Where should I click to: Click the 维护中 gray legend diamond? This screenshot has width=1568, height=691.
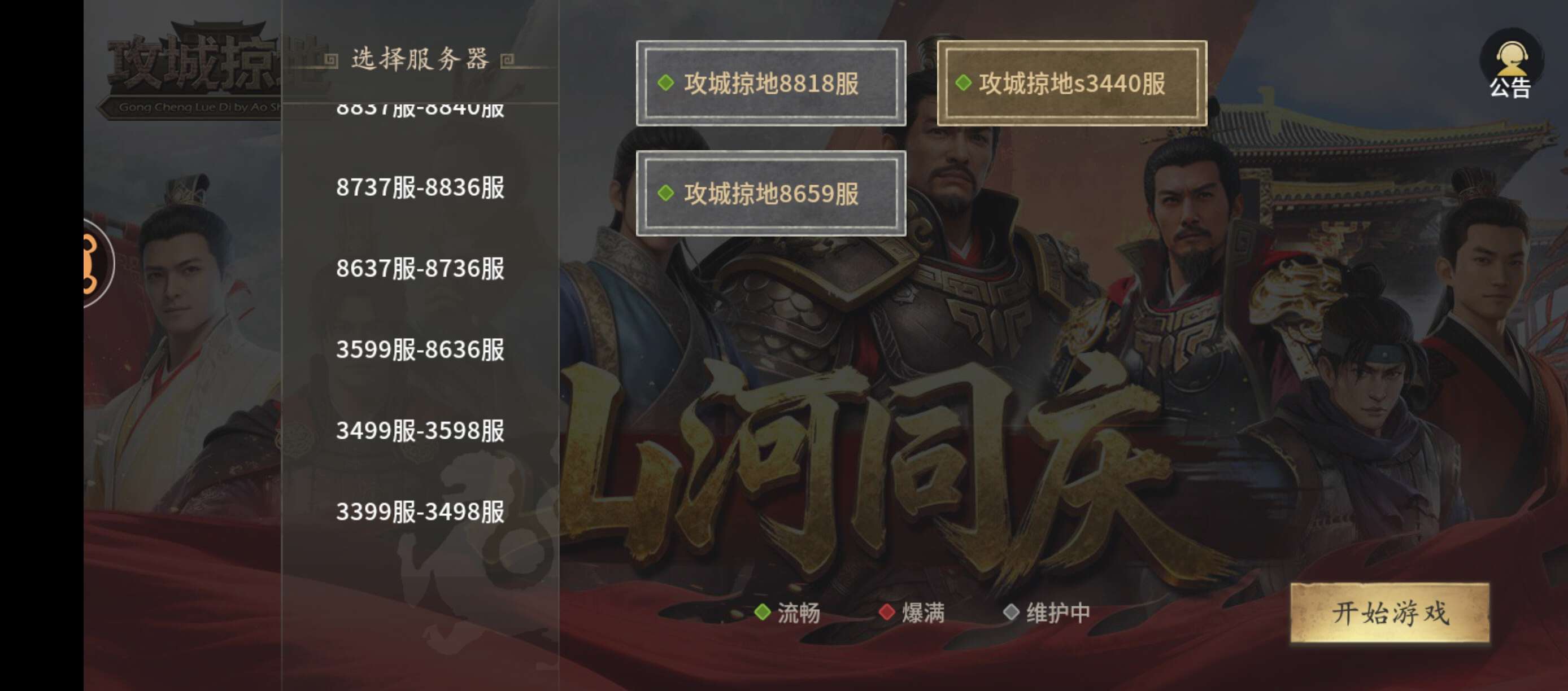[1011, 612]
